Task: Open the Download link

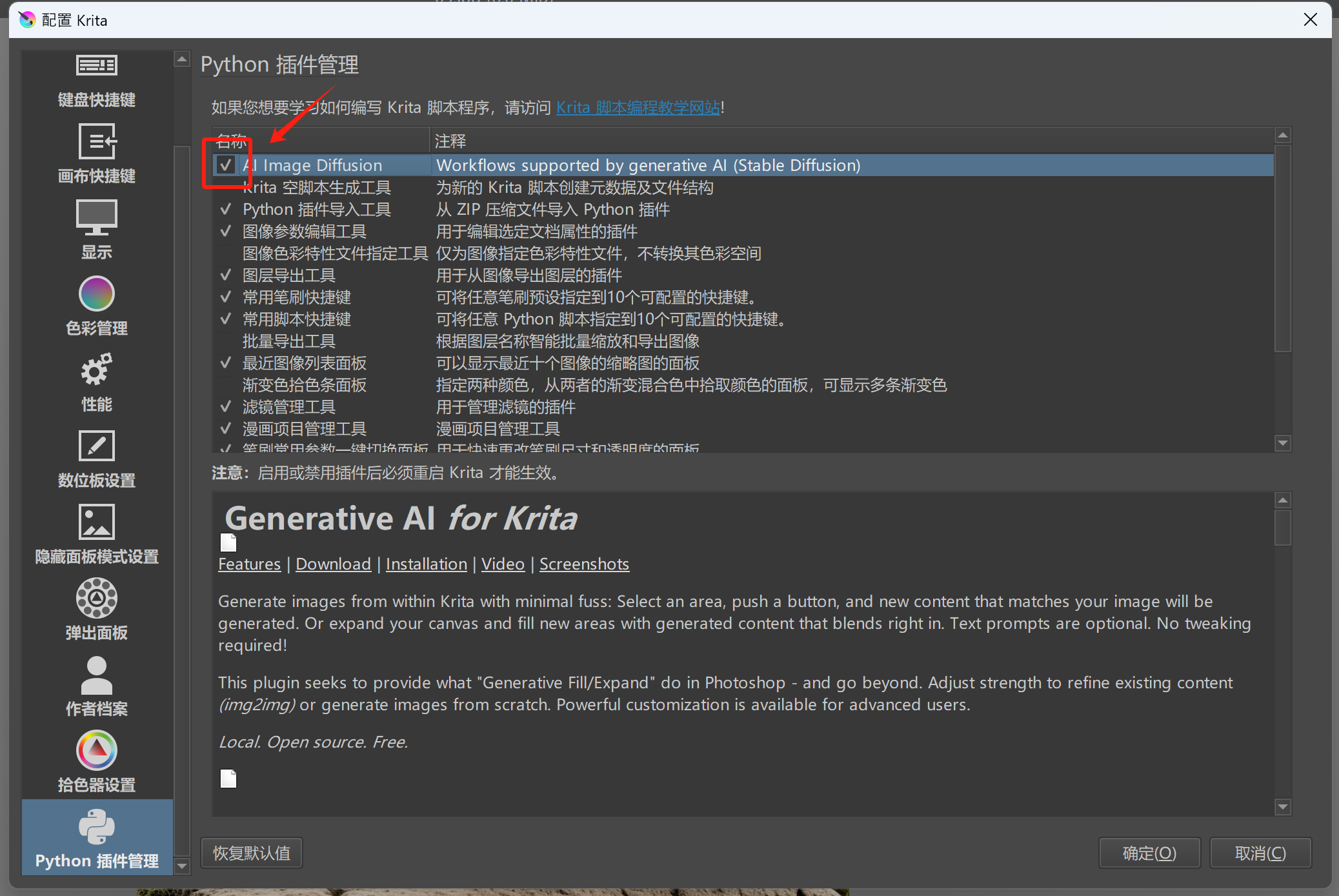Action: click(333, 564)
